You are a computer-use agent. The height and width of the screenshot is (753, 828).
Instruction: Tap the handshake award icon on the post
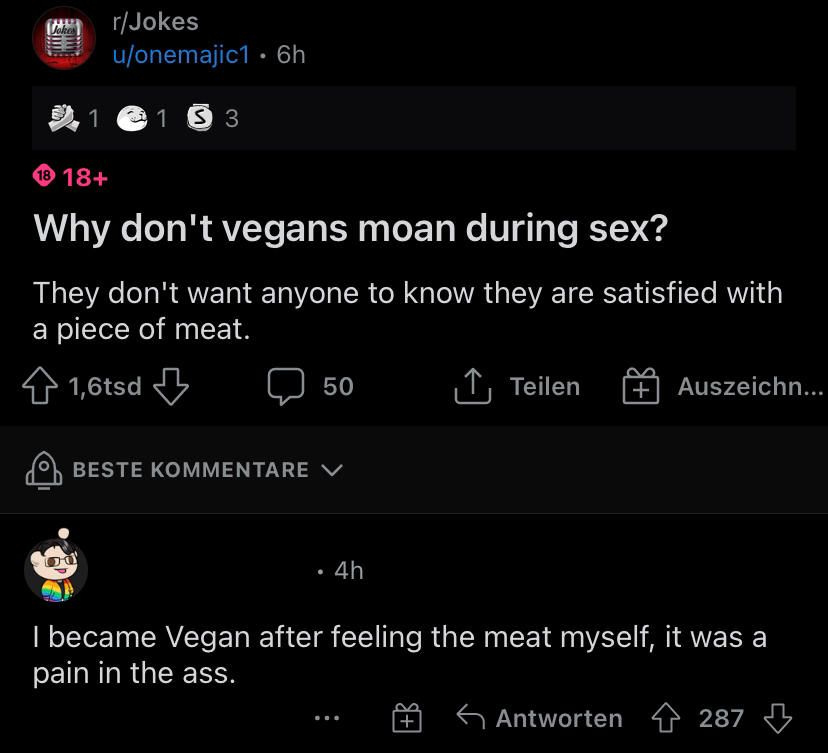[63, 117]
